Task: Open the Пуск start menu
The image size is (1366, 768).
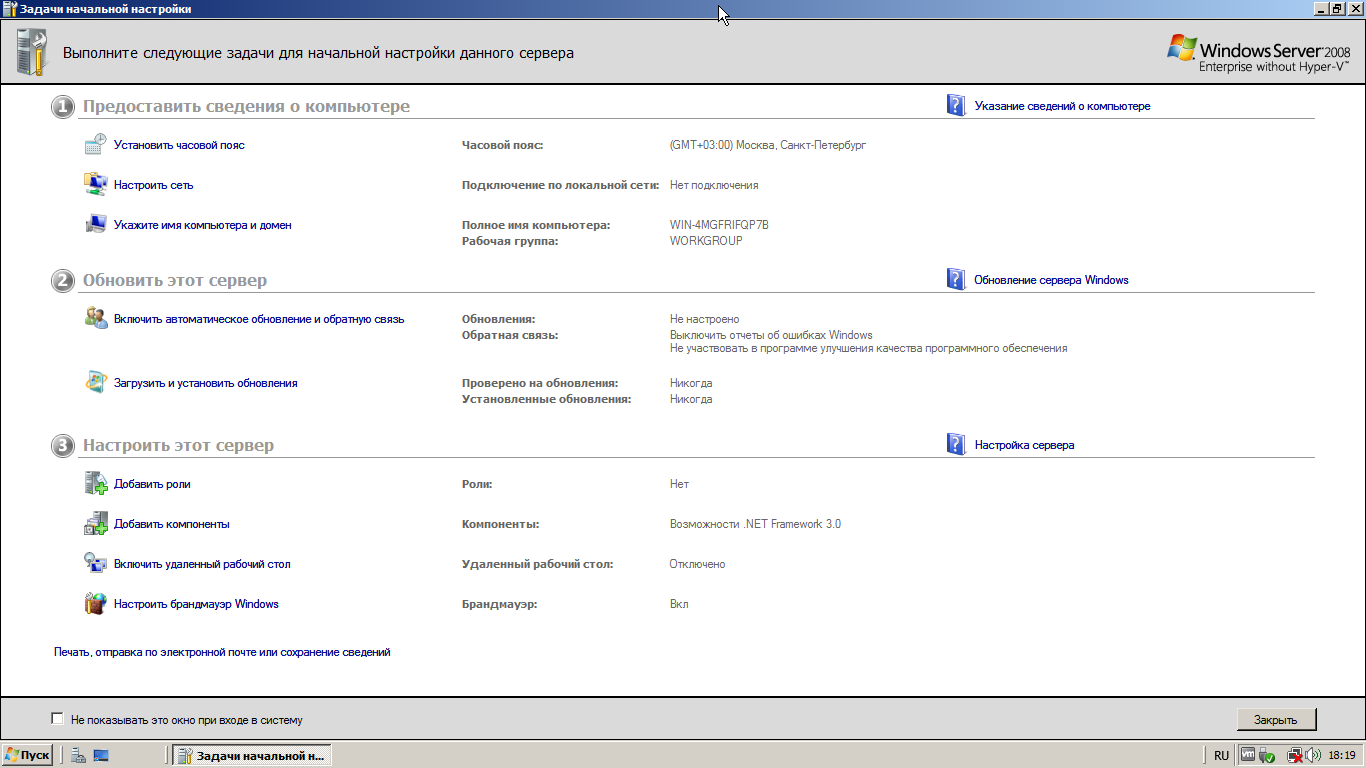Action: (28, 756)
